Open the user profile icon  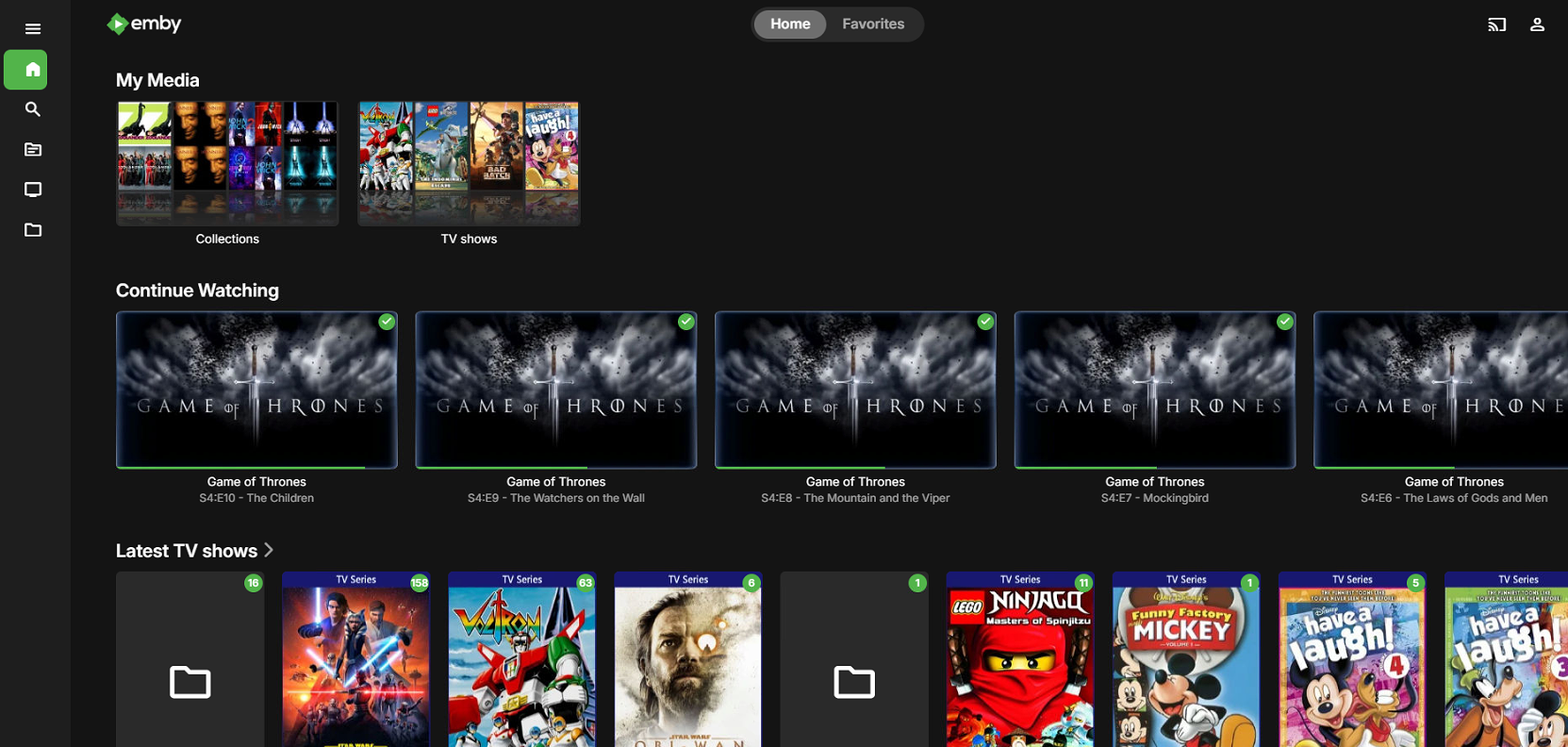[1537, 25]
